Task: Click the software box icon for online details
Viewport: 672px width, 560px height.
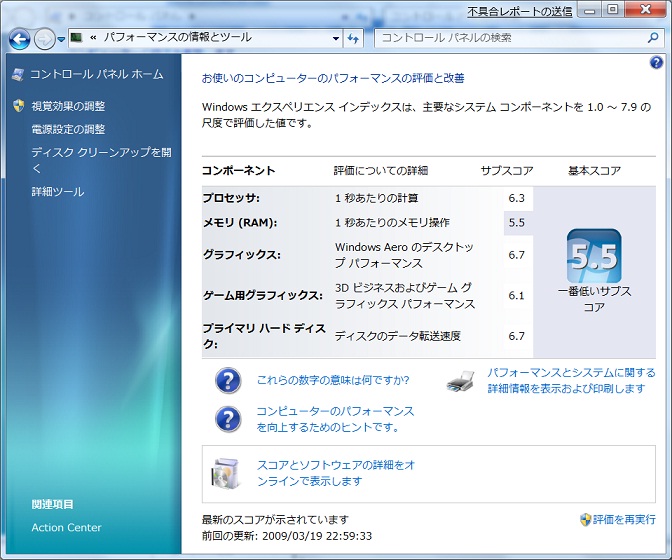Action: [x=225, y=473]
